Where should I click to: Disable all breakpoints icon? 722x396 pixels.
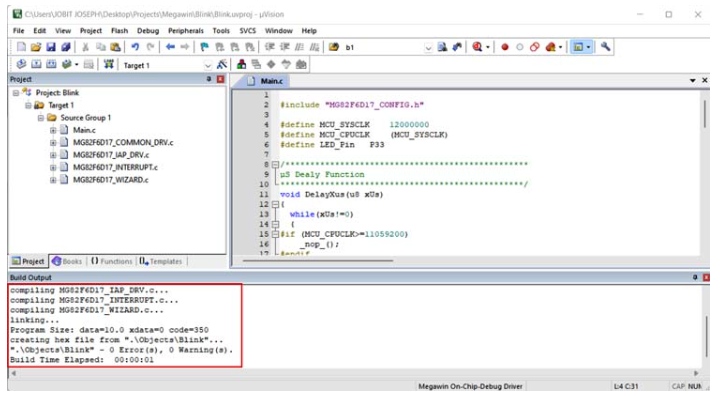point(535,47)
